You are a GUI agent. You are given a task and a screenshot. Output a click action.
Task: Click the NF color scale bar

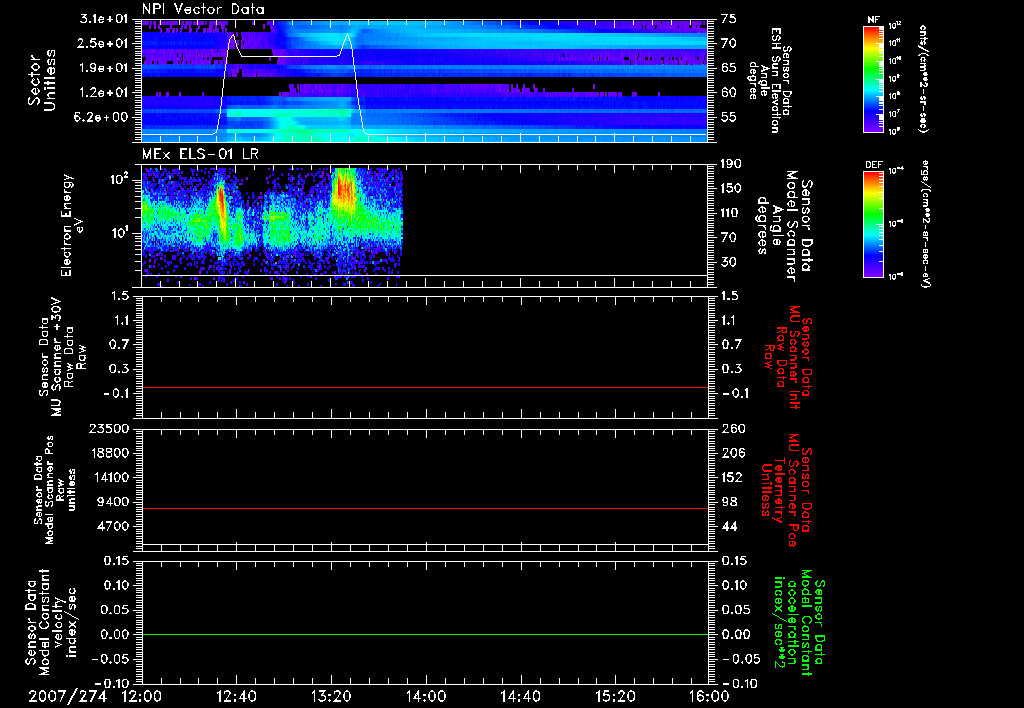874,78
